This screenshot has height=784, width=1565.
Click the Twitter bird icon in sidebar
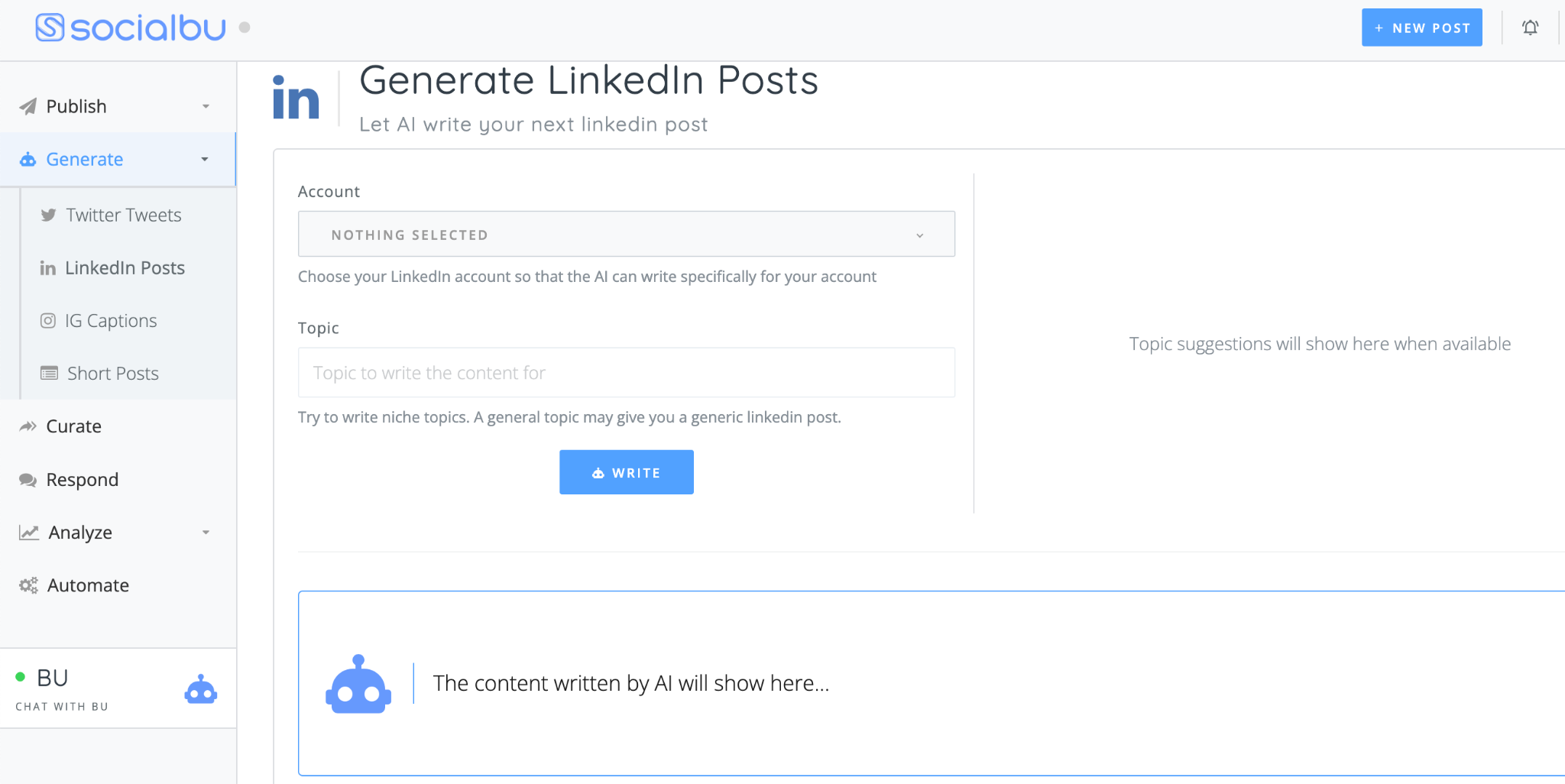(48, 215)
